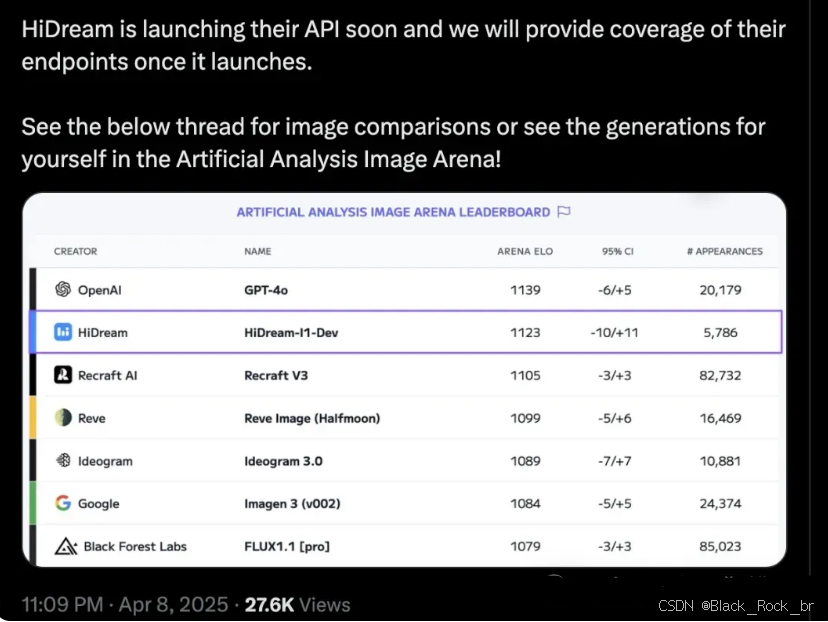This screenshot has width=828, height=622.
Task: Click the # APPEARANCES column header
Action: tap(724, 251)
